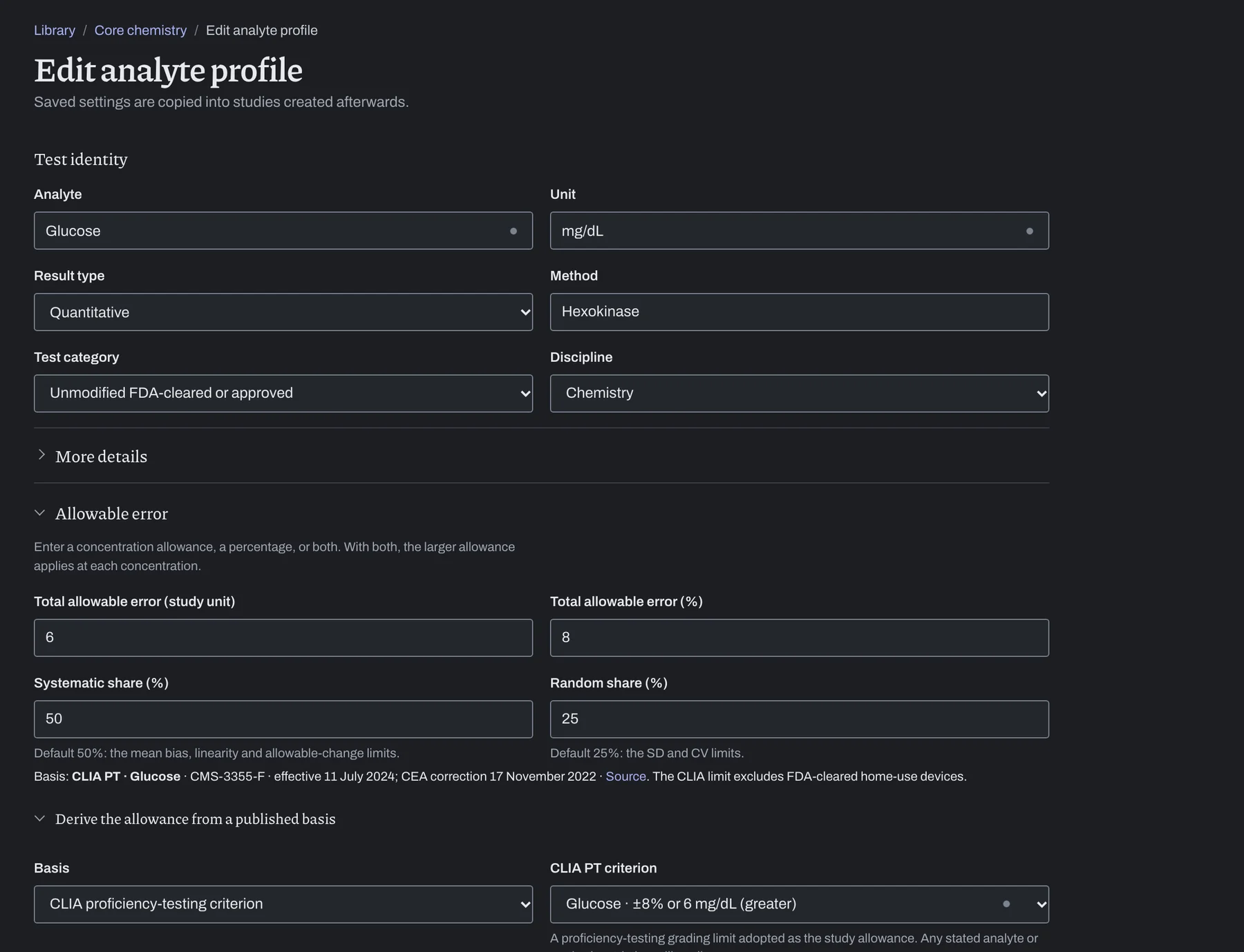Click the Analyte field containing Glucose
The height and width of the screenshot is (952, 1244).
click(283, 231)
